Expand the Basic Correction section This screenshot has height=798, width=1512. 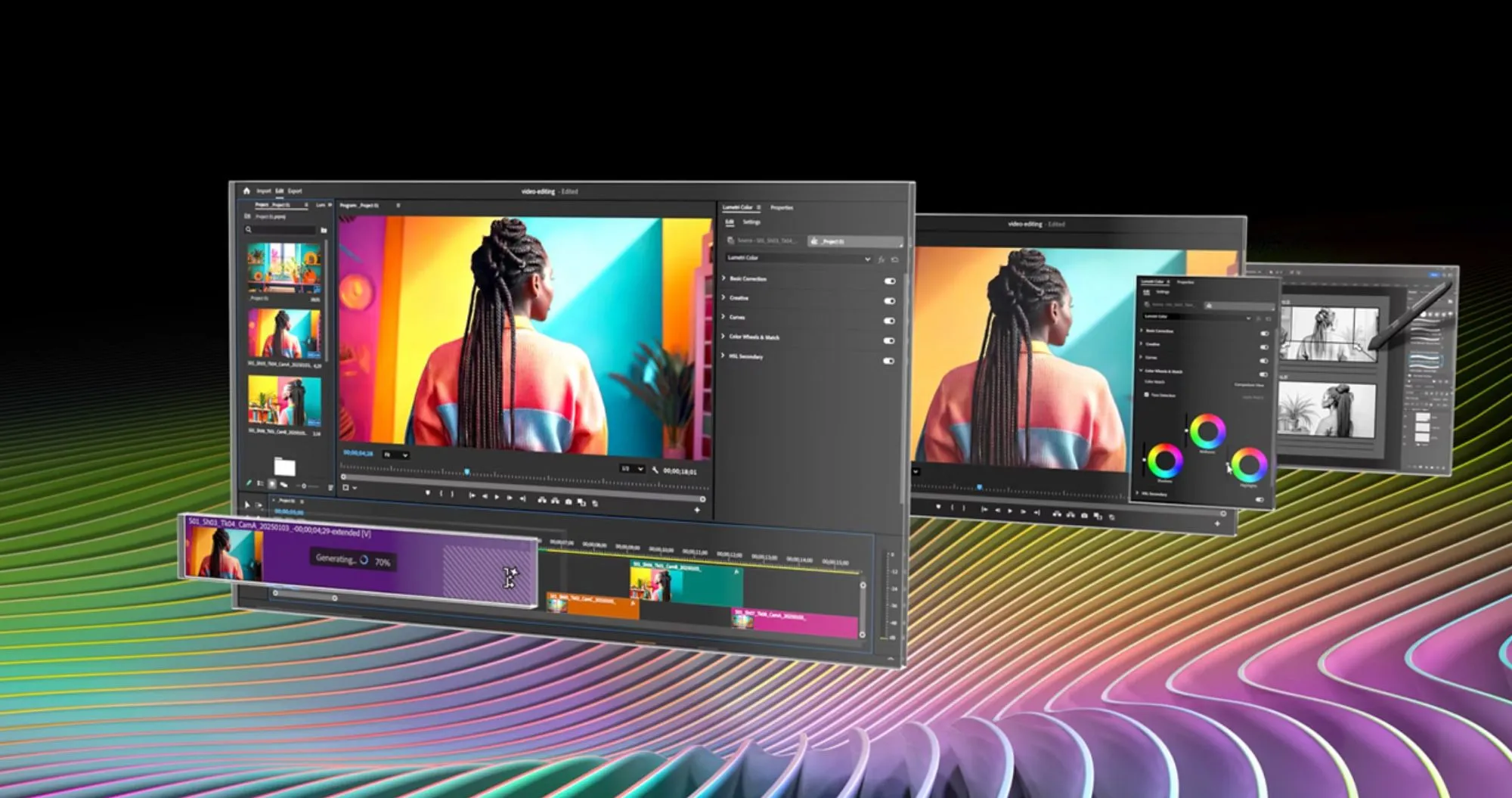pos(723,278)
